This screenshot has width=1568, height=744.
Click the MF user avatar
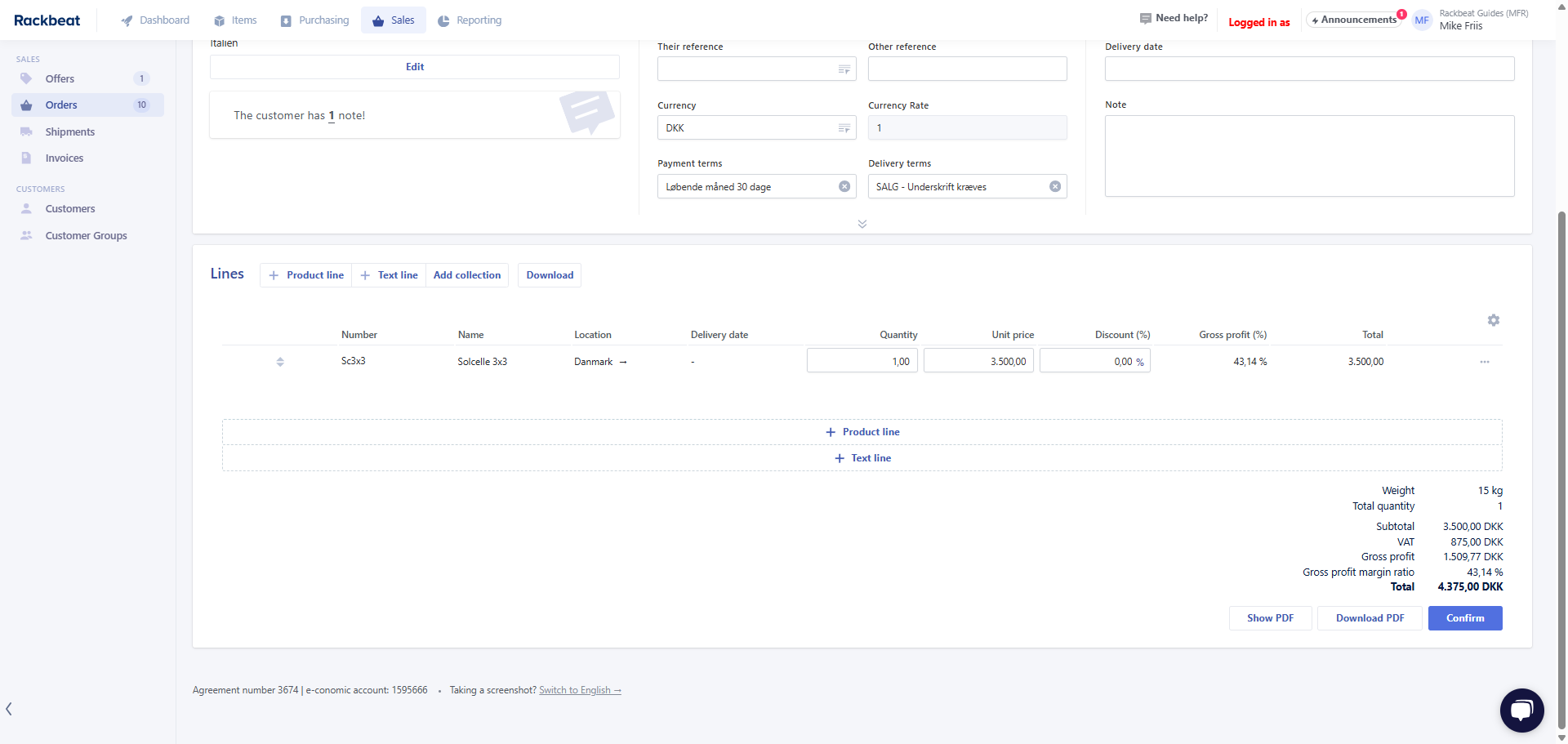click(x=1422, y=20)
